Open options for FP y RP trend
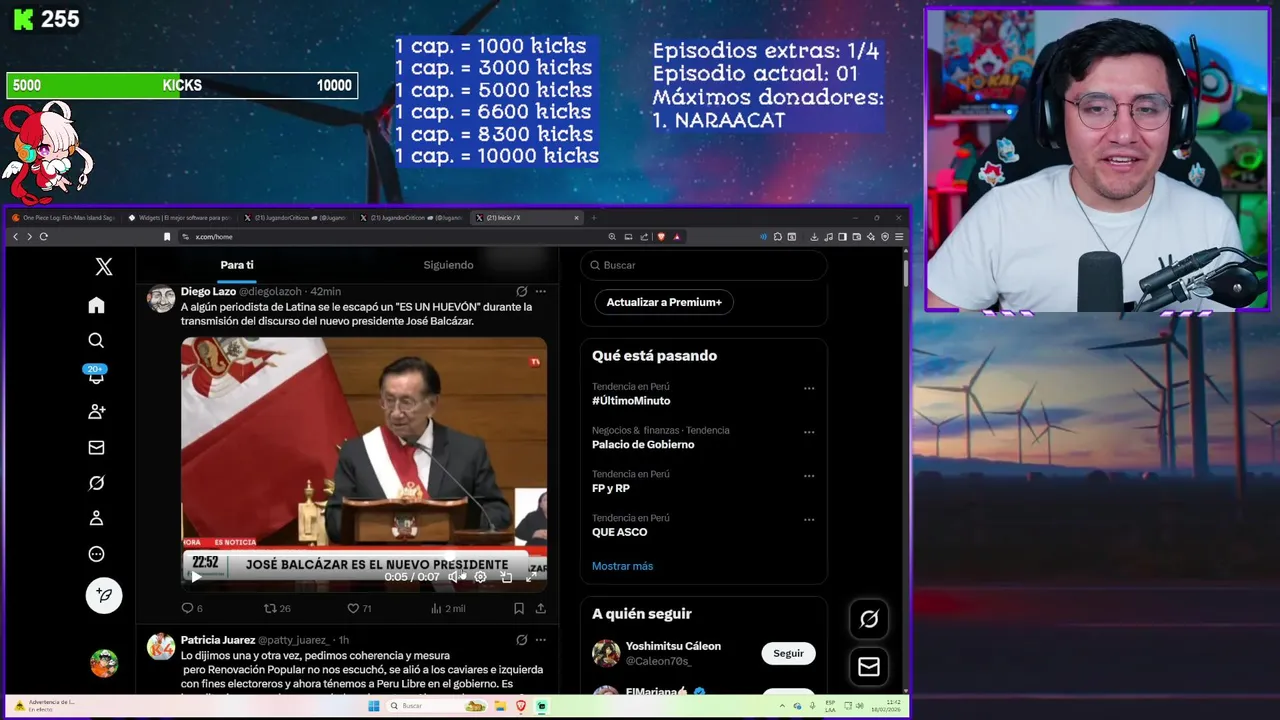Screen dimensions: 1280x720 pos(809,477)
